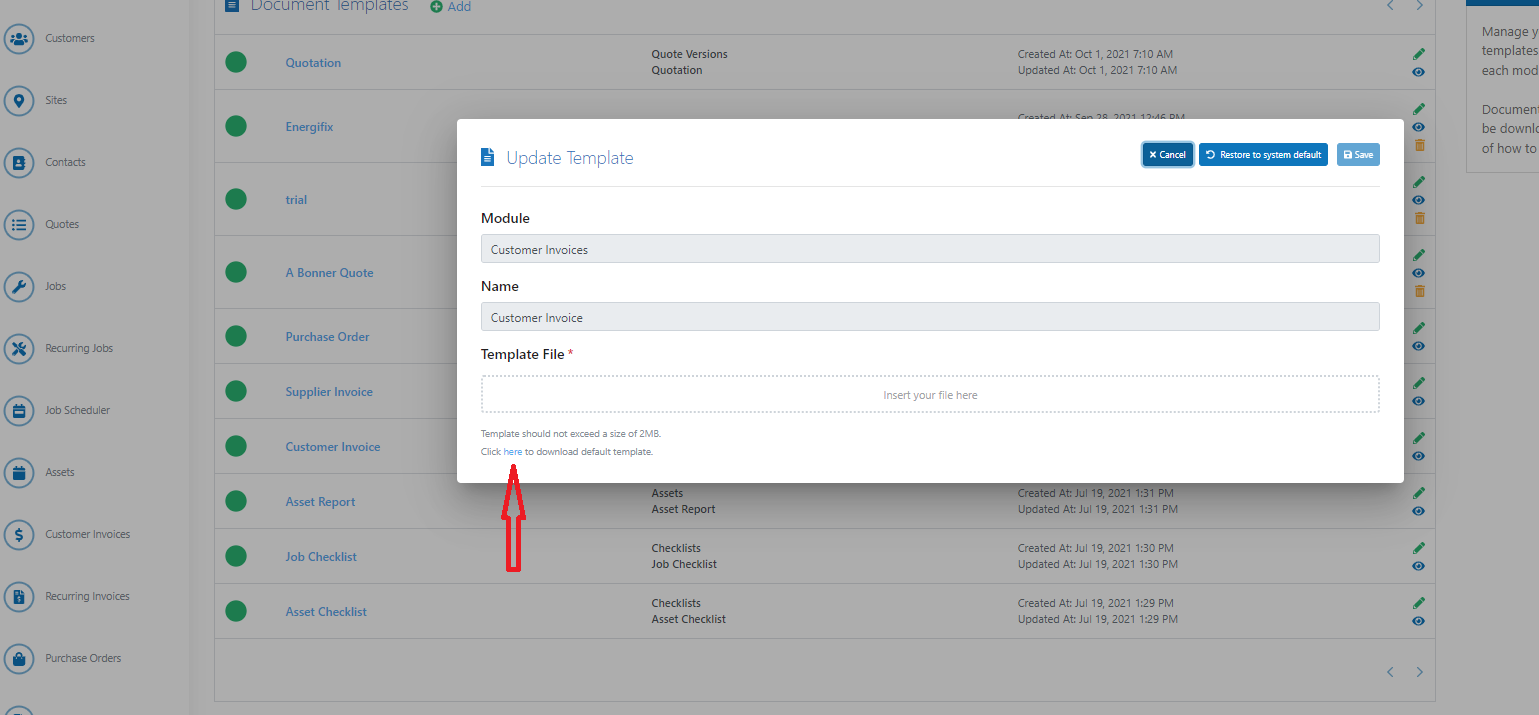Open the Quotes list icon

pos(18,225)
